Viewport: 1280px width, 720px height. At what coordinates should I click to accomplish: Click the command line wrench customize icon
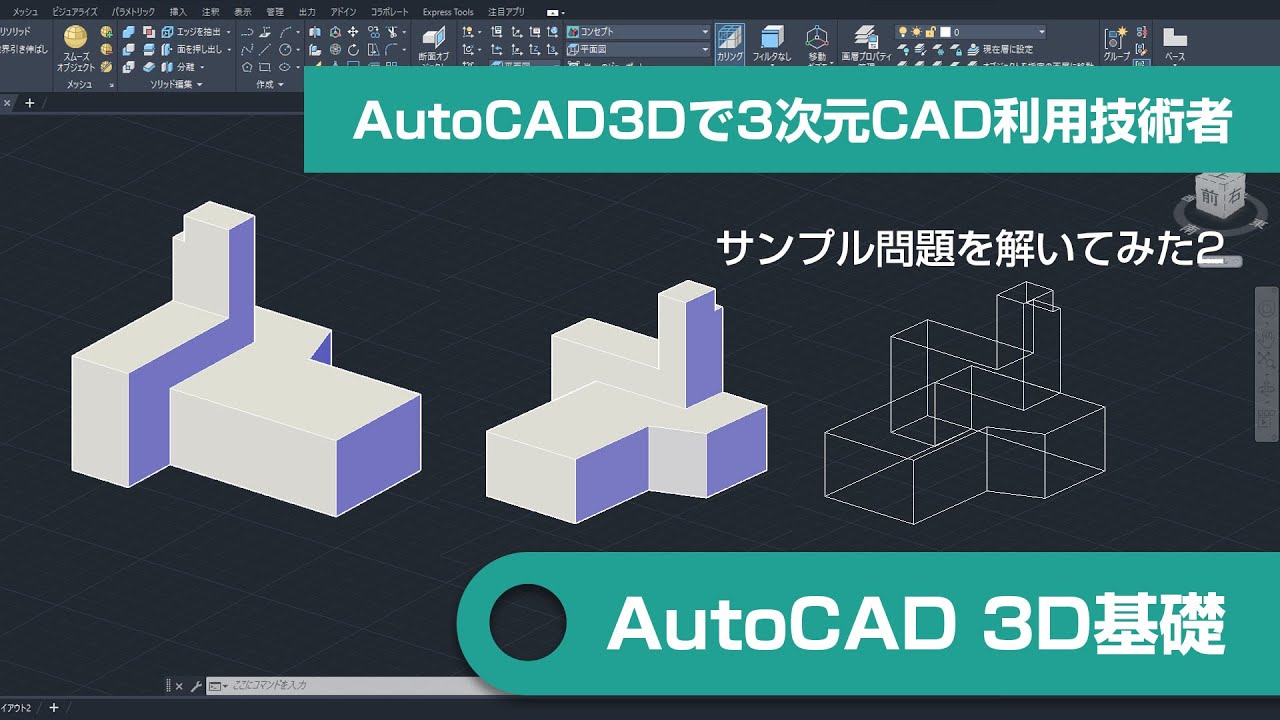(195, 687)
